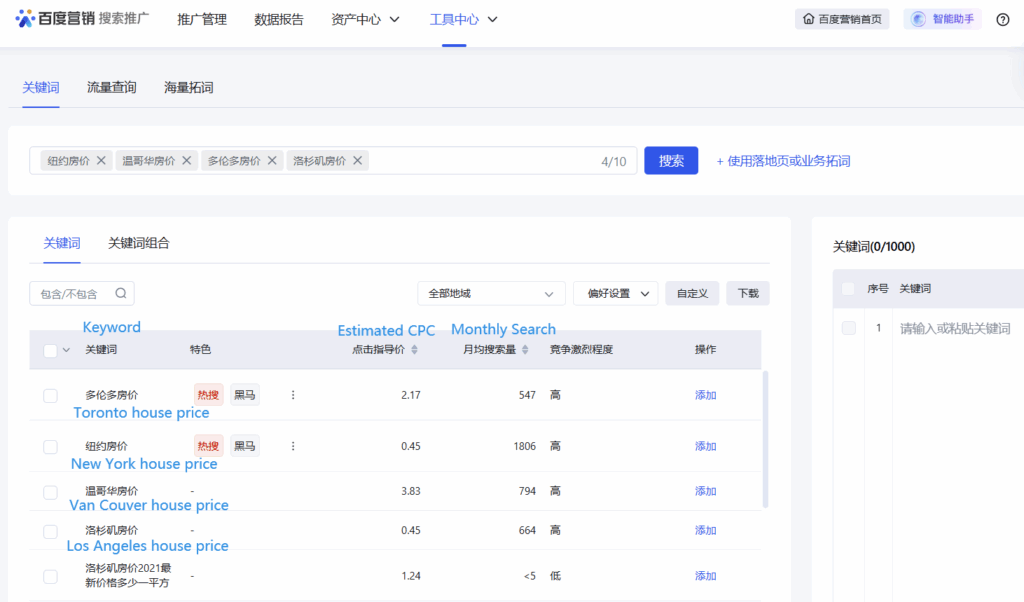This screenshot has width=1024, height=602.
Task: Toggle the select-all checkbox in table header
Action: click(x=50, y=351)
